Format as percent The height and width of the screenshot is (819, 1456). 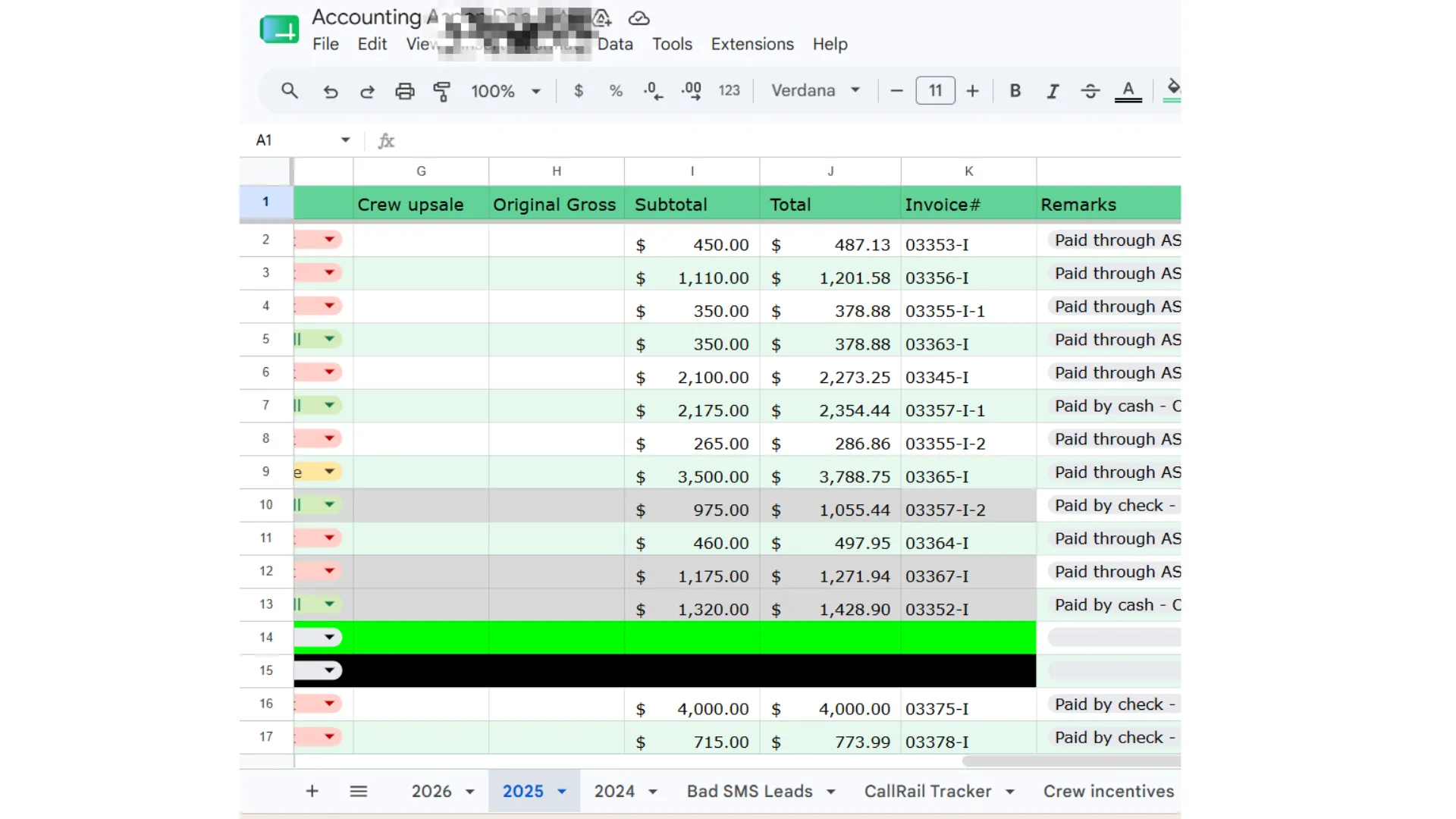[616, 91]
